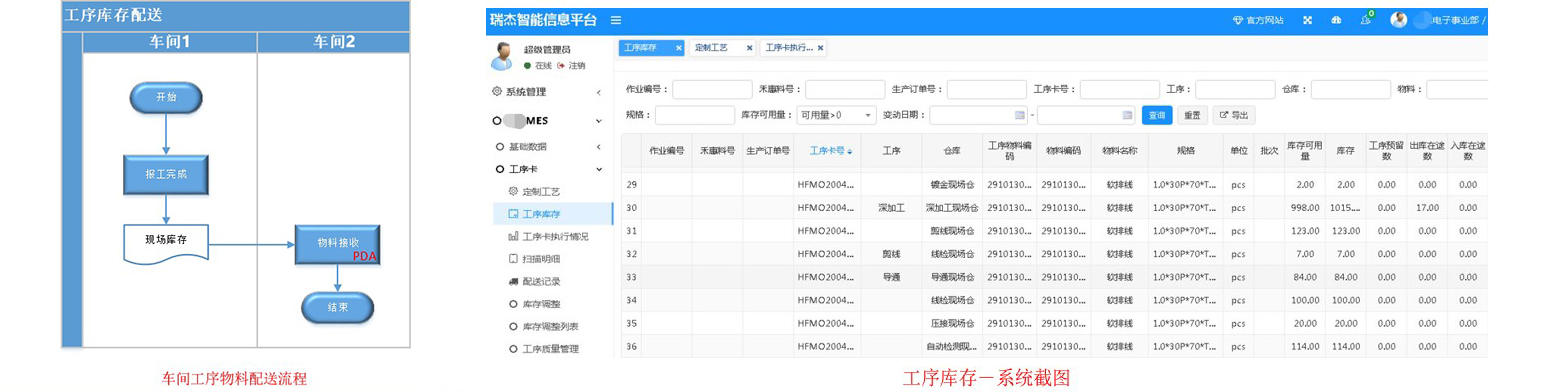
Task: Close the 工序卡执行... tab
Action: [x=821, y=48]
